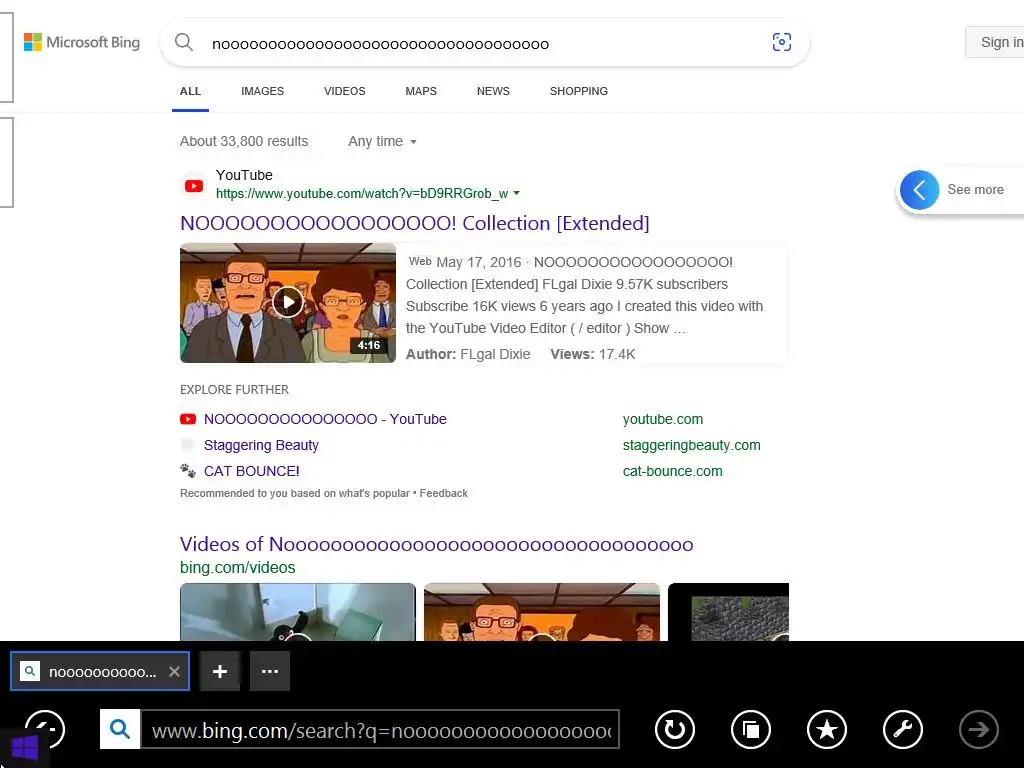Click the search magnifier icon in Bing box
Image resolution: width=1024 pixels, height=768 pixels.
pyautogui.click(x=184, y=42)
